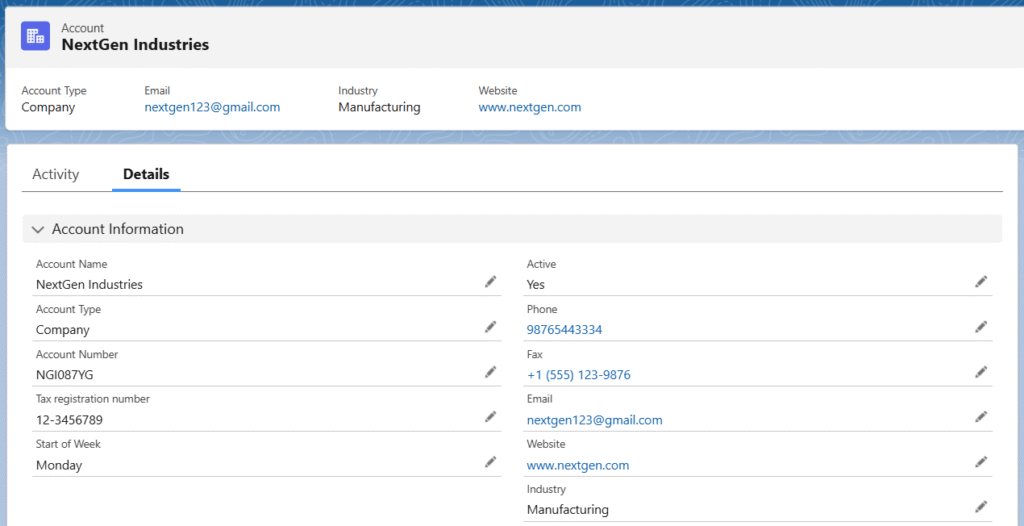Screen dimensions: 1024x526
Task: Click the NextGen Industries Account Name value
Action: click(x=89, y=285)
